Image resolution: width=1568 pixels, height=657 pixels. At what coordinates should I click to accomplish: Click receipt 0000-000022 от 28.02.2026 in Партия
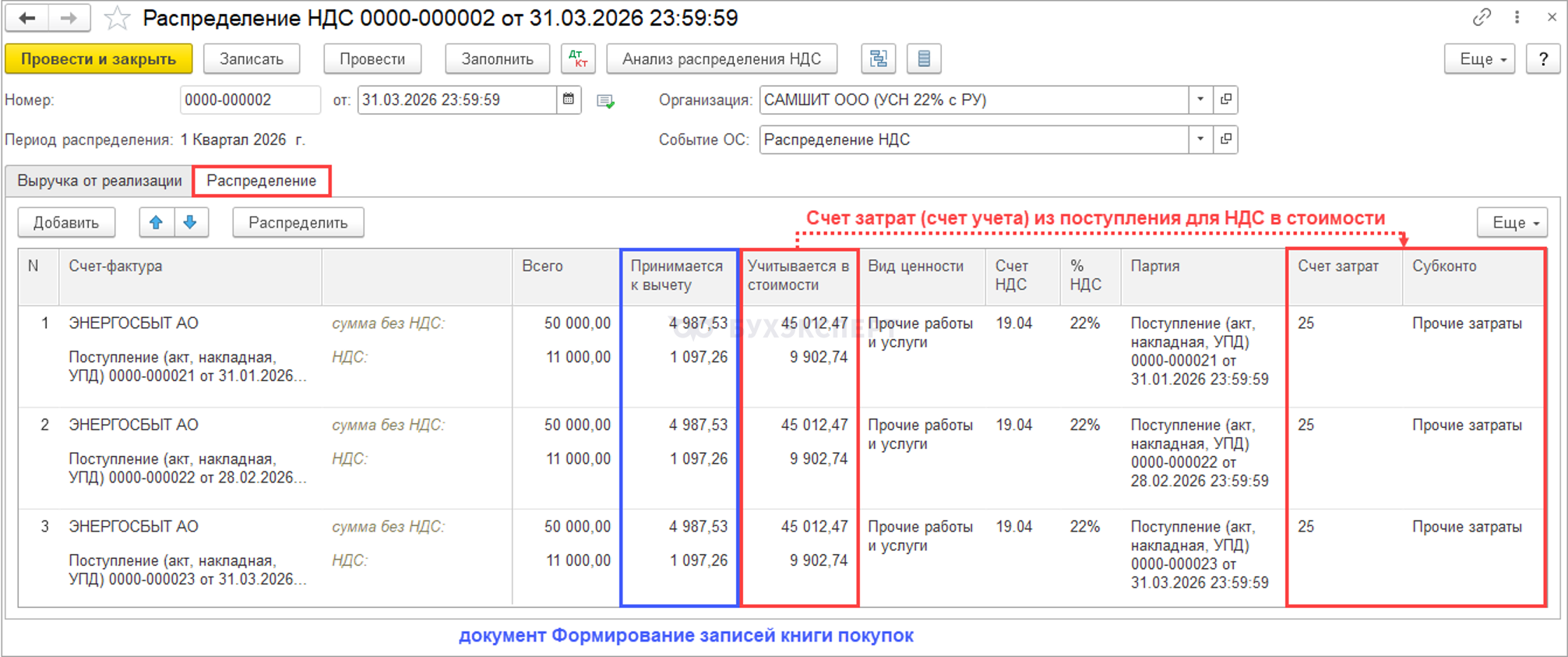coord(1200,453)
